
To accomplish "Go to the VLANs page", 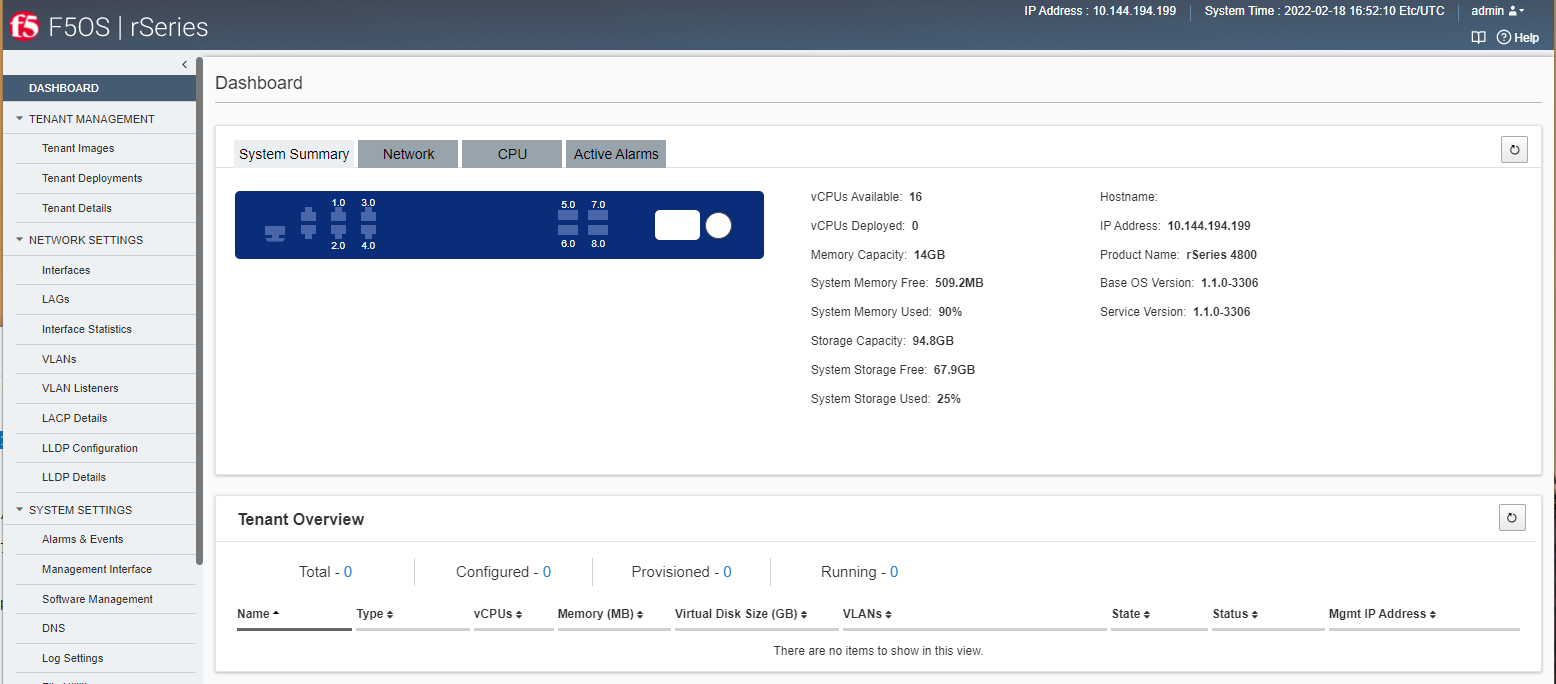I will tap(59, 359).
